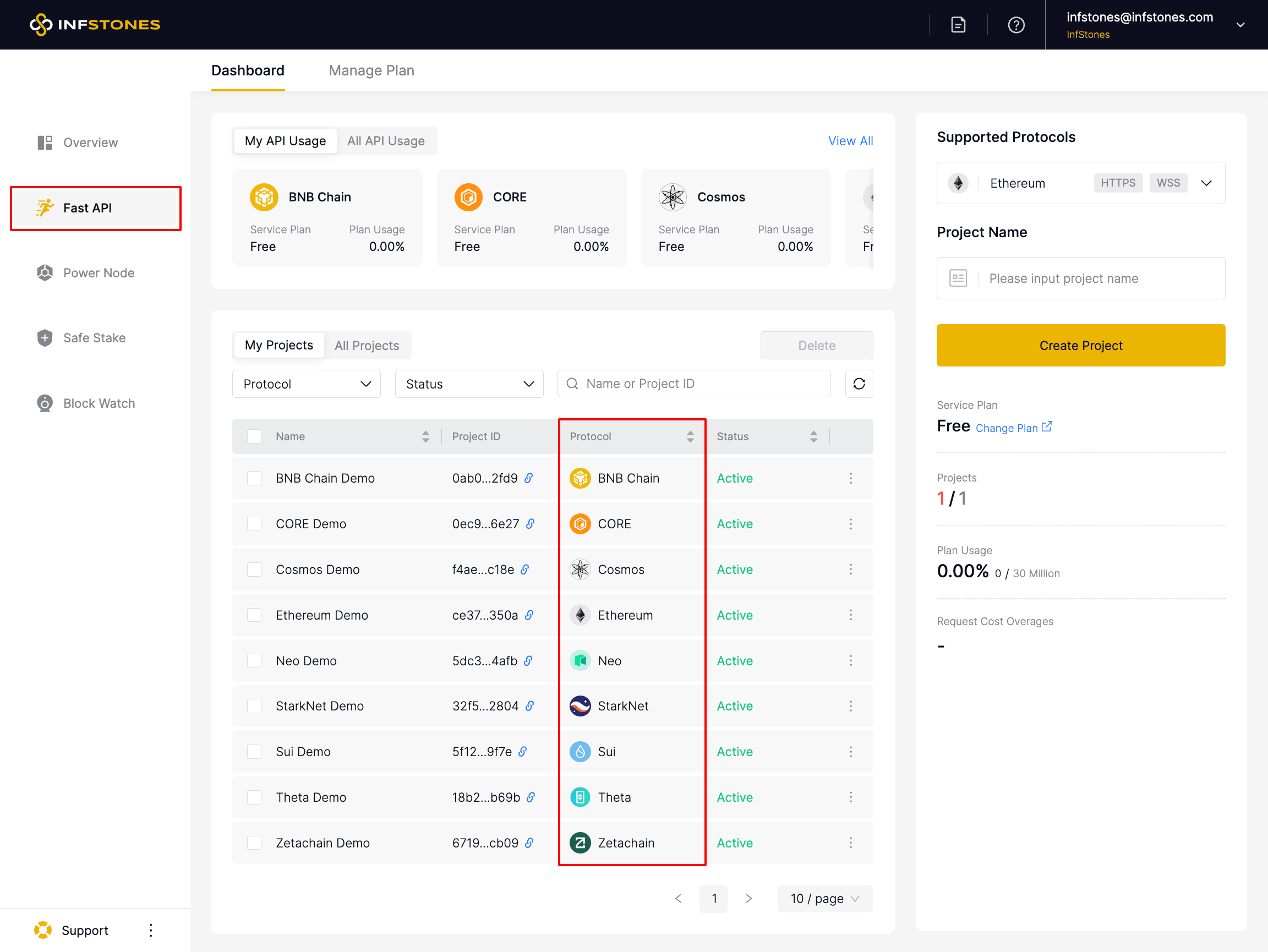
Task: Tick the StarkNet Demo checkbox
Action: [x=254, y=706]
